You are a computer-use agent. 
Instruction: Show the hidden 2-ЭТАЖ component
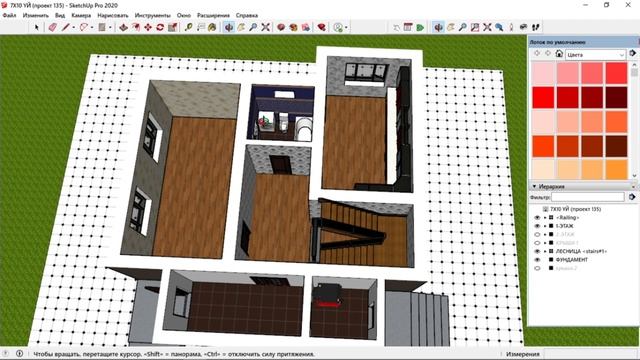tap(537, 235)
